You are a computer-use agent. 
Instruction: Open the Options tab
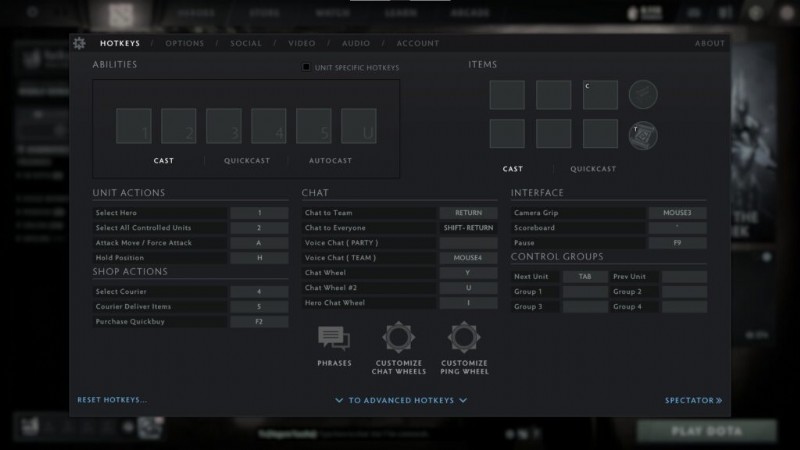(185, 43)
